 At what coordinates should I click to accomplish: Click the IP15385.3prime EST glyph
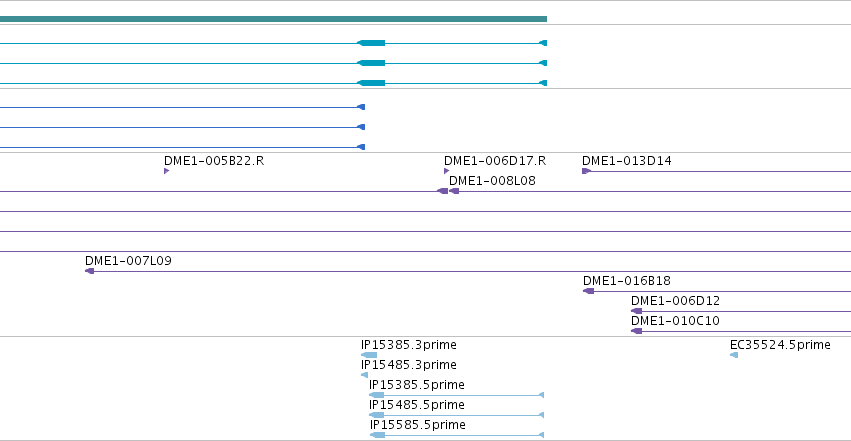point(369,355)
